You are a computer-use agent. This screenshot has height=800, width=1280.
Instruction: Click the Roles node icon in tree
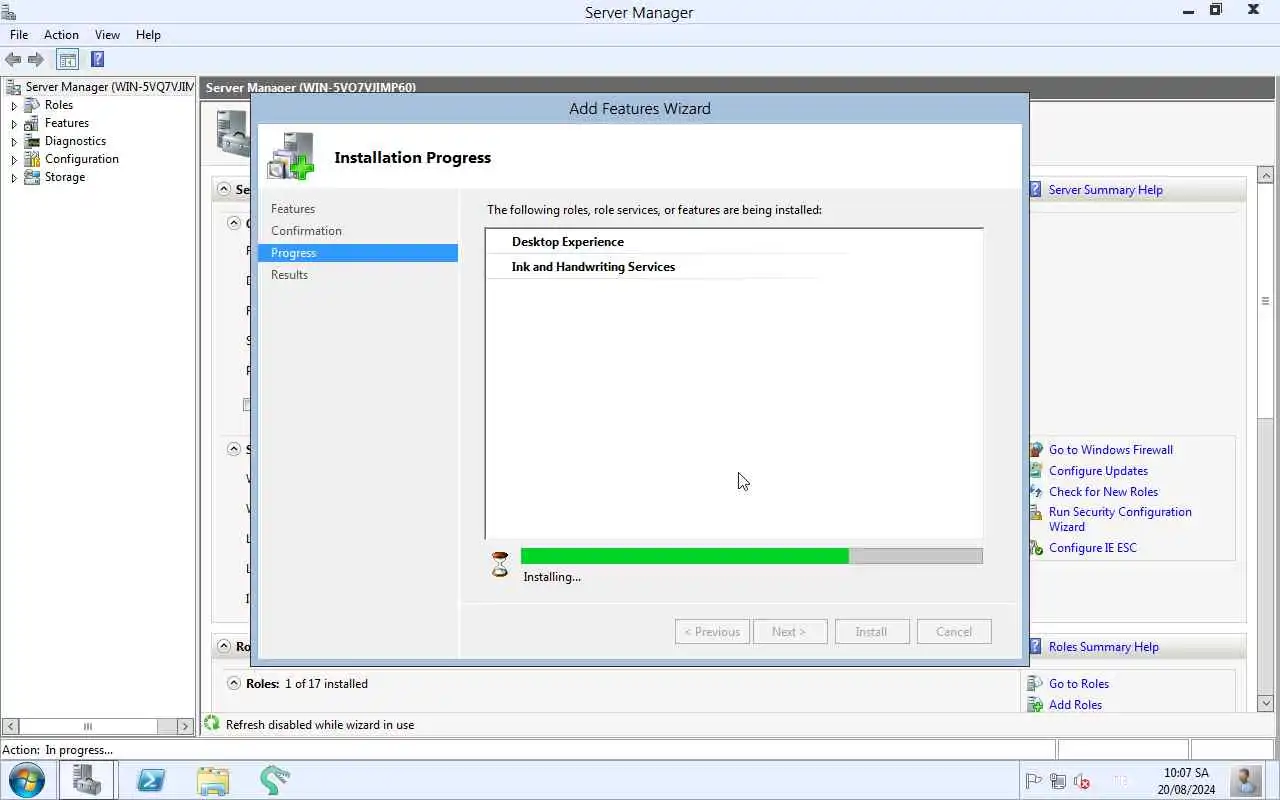tap(32, 105)
